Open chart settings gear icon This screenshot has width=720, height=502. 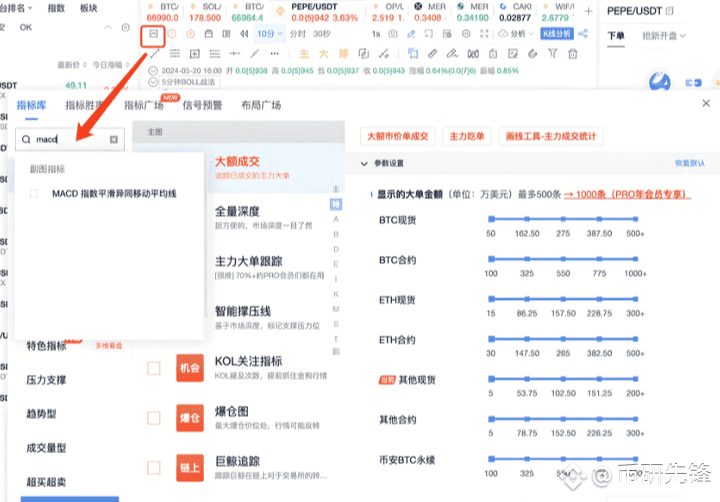[466, 34]
